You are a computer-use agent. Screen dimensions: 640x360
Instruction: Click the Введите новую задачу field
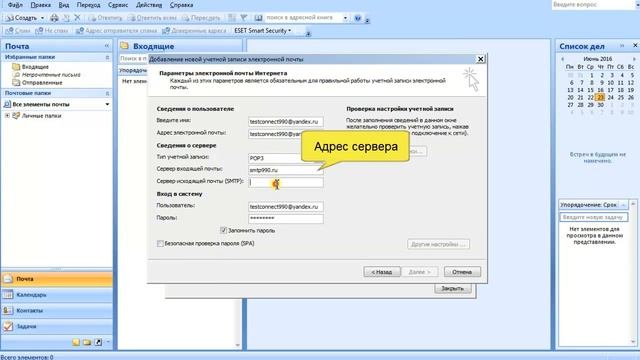(x=593, y=217)
